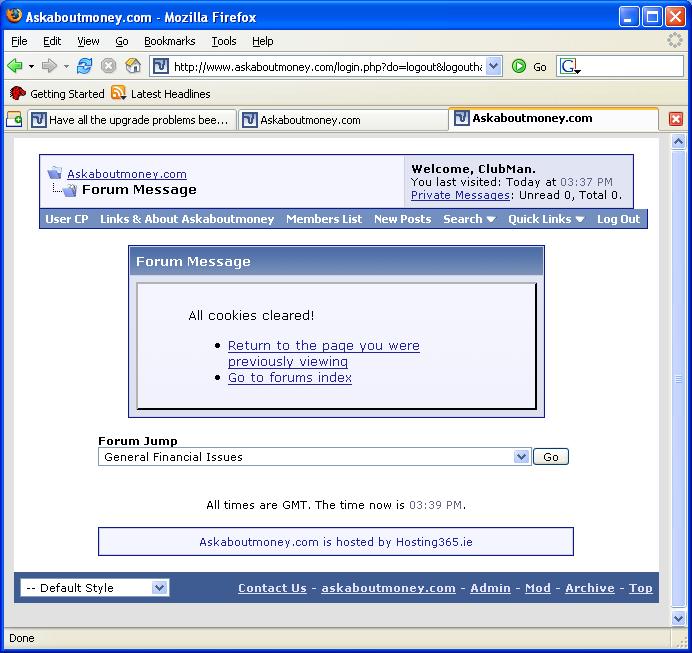Expand the Search dropdown in navbar

click(470, 219)
